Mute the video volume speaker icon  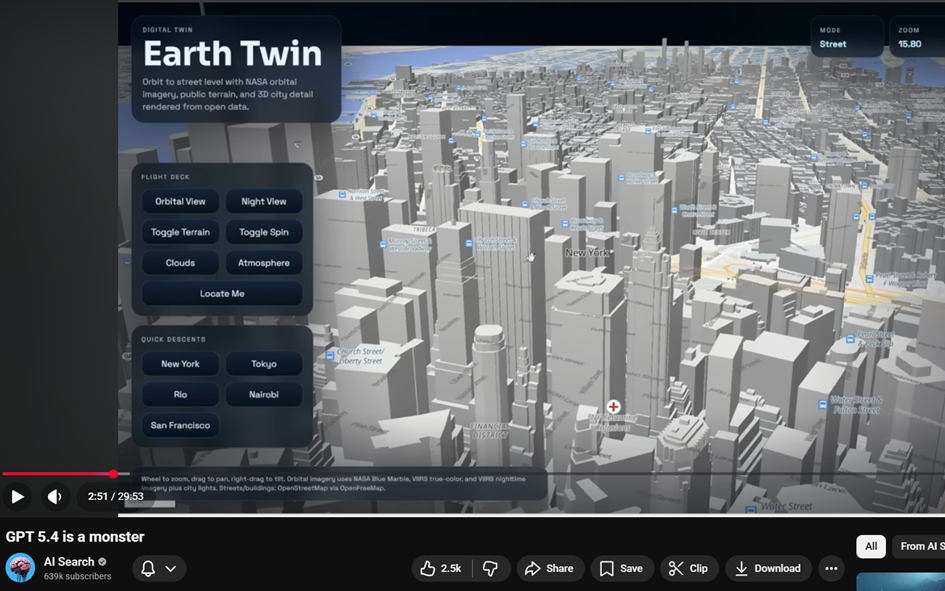55,496
